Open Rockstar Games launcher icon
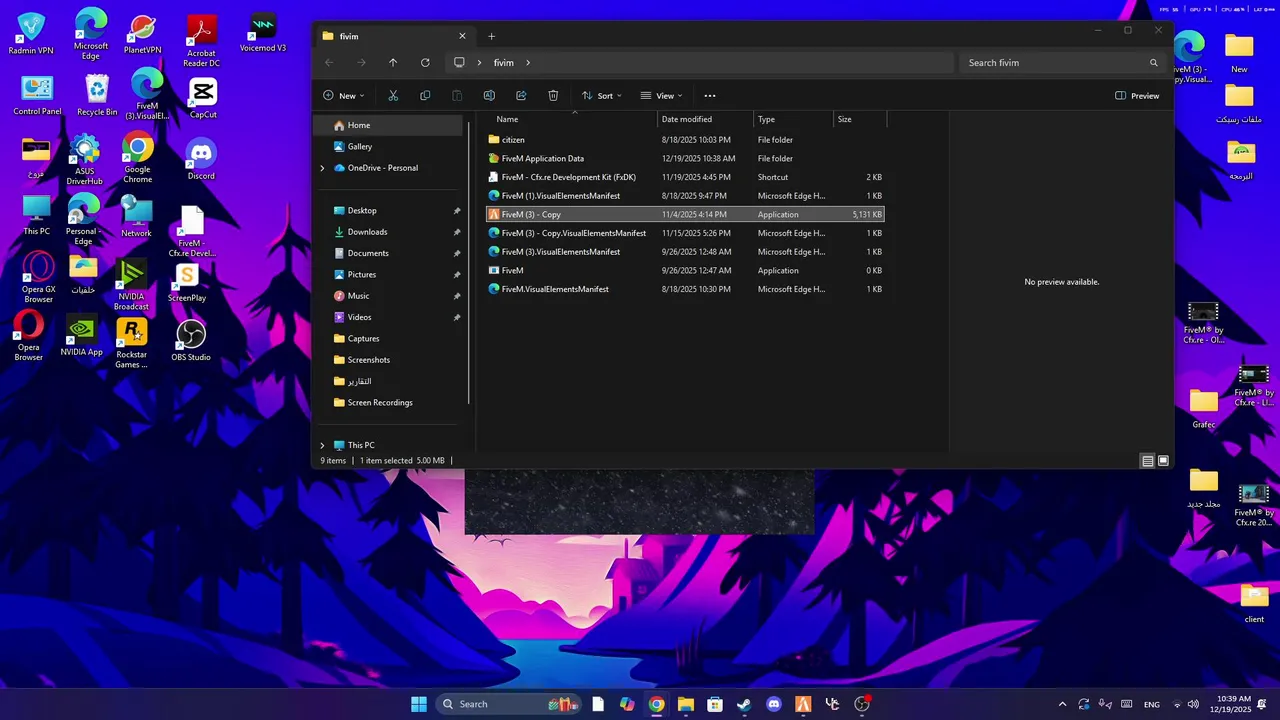Screen dimensions: 1280x720 point(131,343)
